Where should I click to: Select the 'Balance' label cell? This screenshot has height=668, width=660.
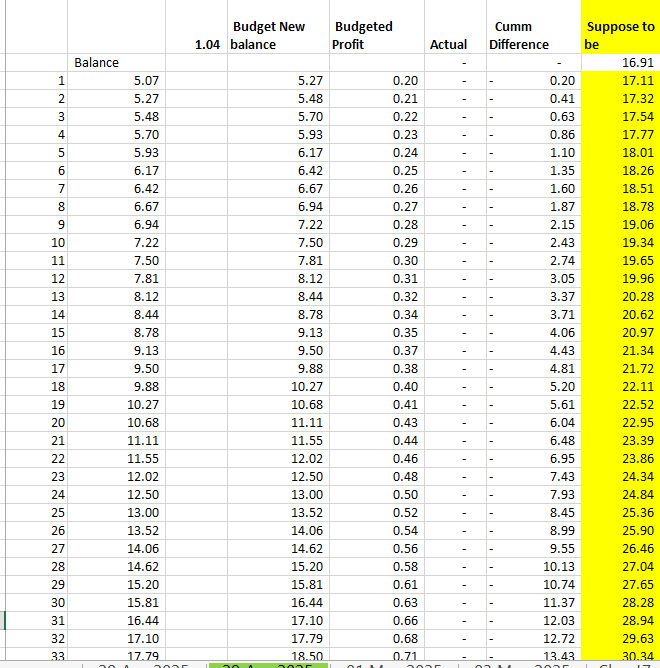[116, 63]
